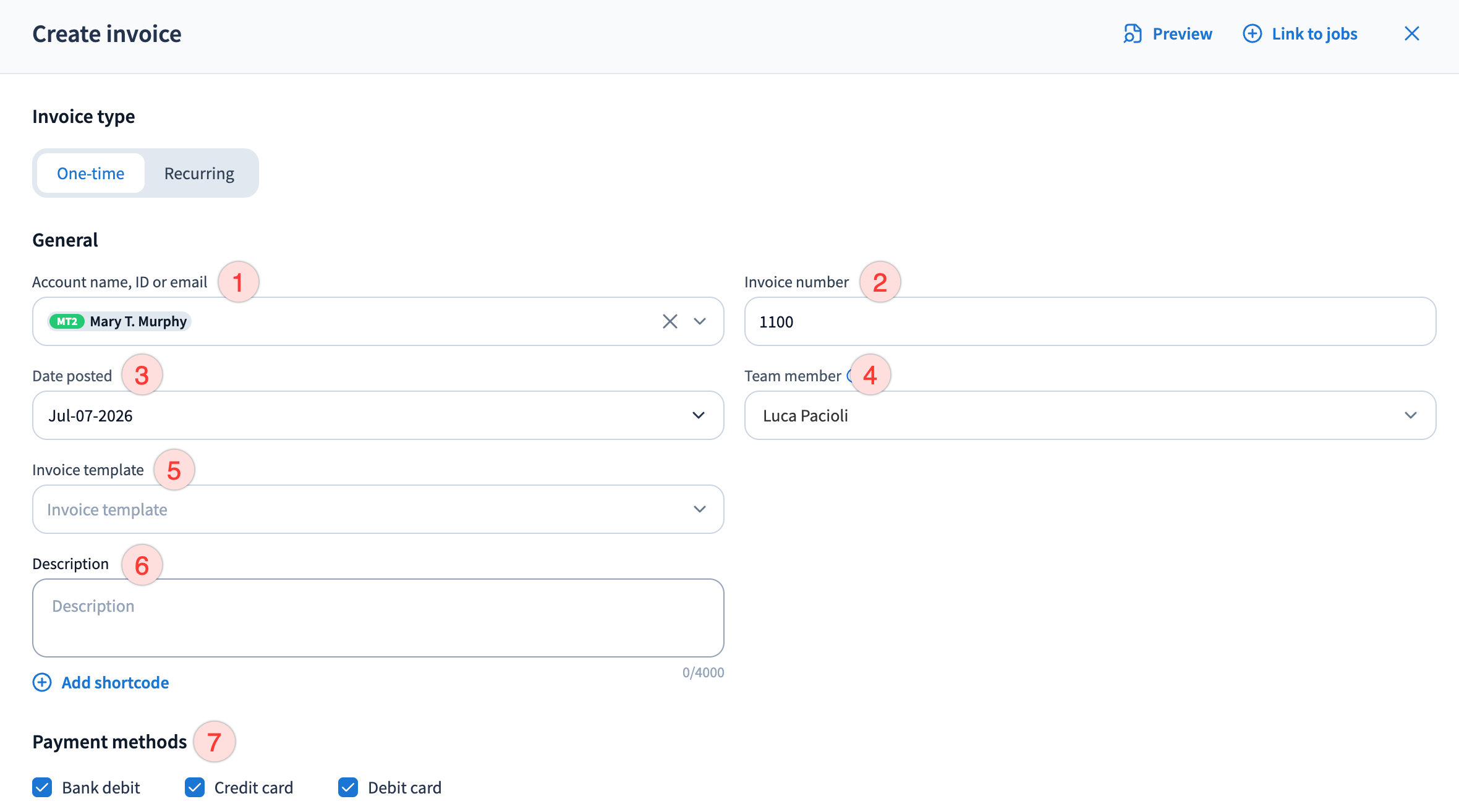Image resolution: width=1459 pixels, height=812 pixels.
Task: Open the Date posted dropdown
Action: tap(378, 415)
